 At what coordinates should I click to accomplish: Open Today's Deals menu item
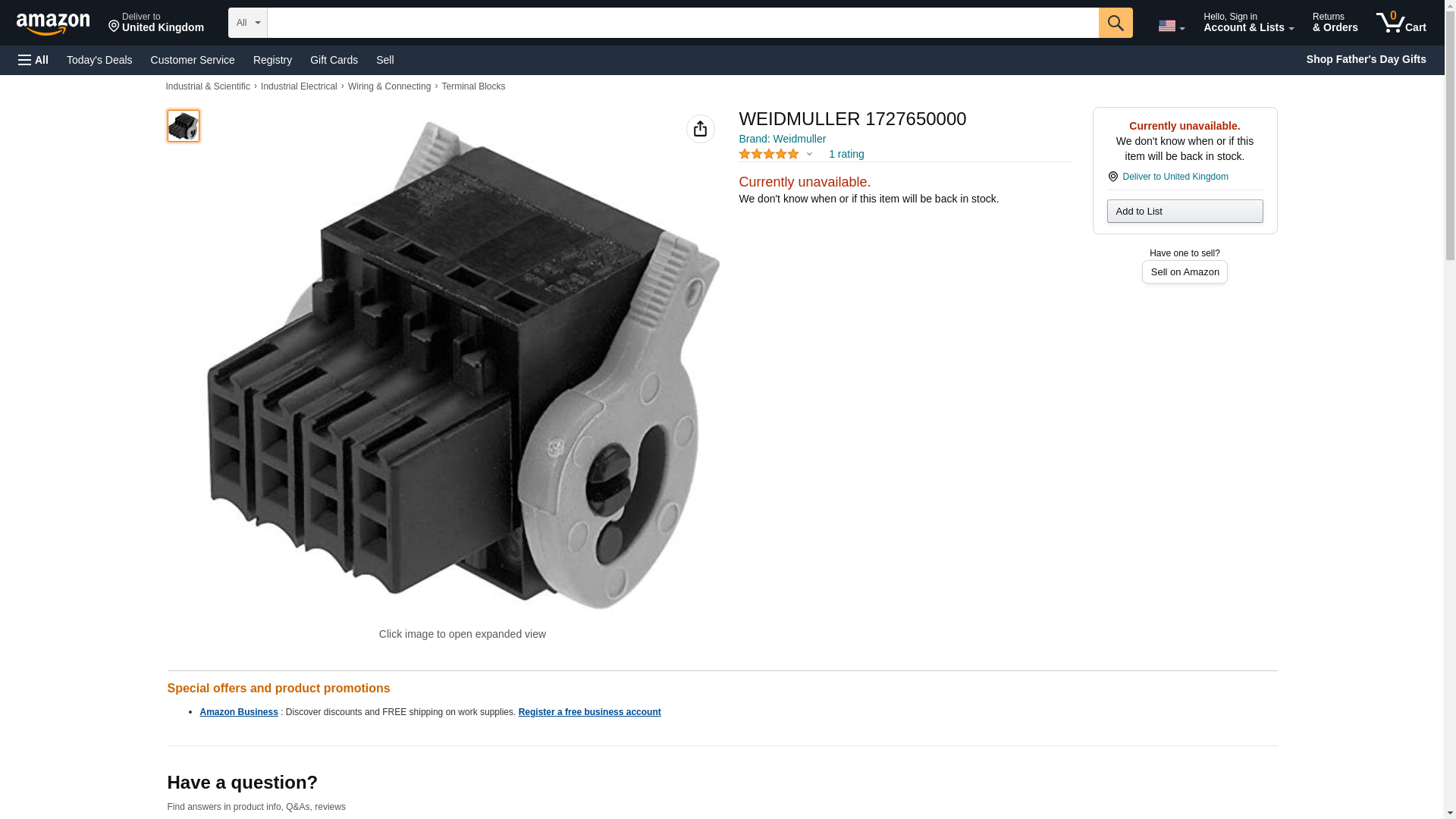click(x=99, y=60)
